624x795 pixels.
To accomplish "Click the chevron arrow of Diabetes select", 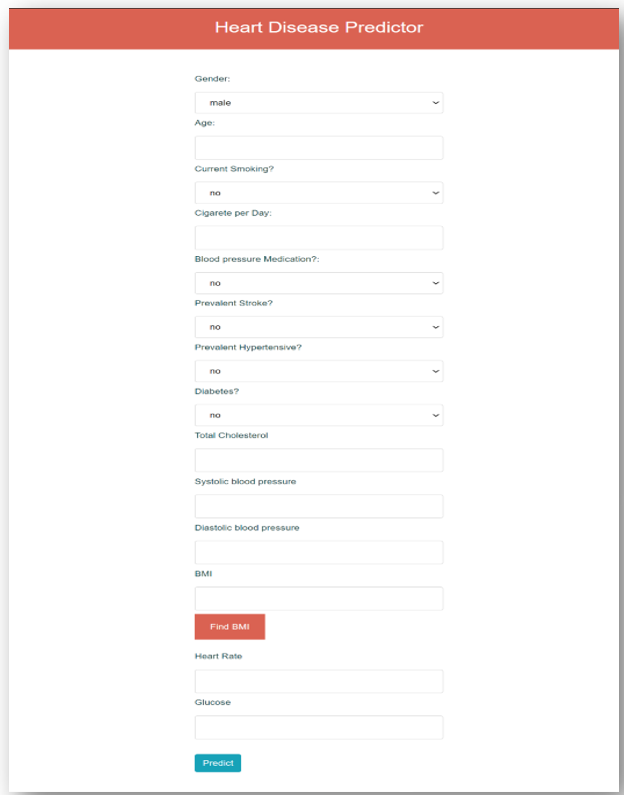I will (435, 415).
